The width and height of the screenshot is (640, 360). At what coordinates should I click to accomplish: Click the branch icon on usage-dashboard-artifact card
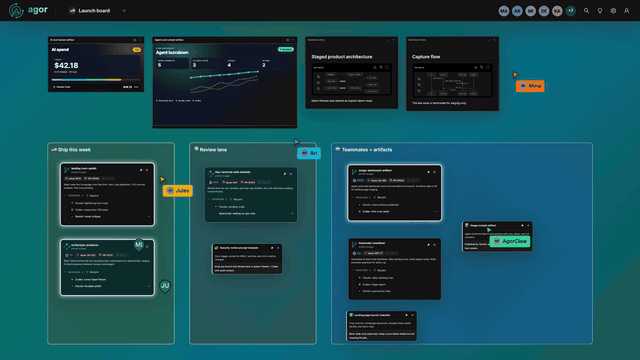[354, 171]
